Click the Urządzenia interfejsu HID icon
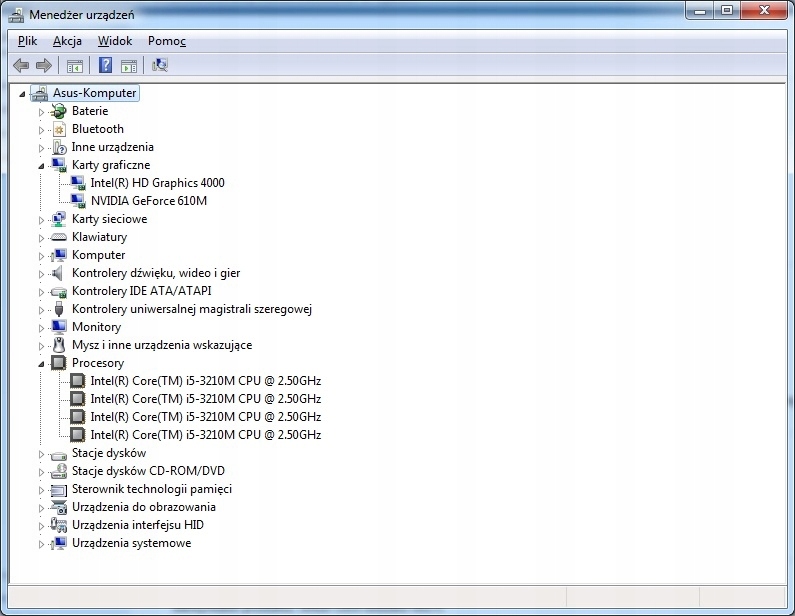 click(59, 525)
